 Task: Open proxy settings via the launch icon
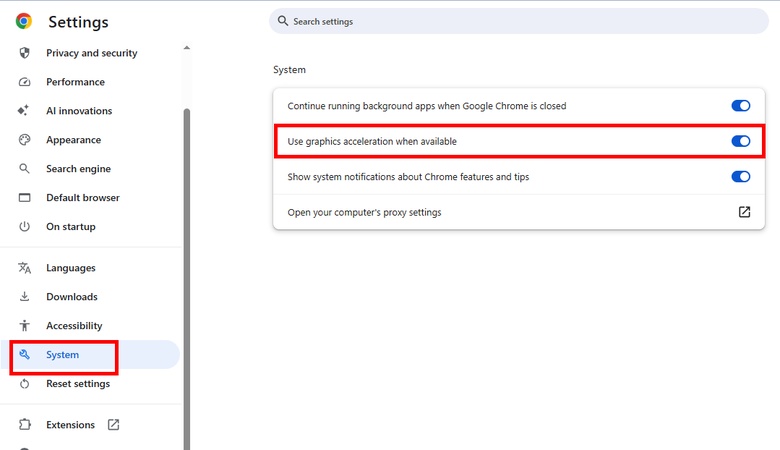(744, 212)
